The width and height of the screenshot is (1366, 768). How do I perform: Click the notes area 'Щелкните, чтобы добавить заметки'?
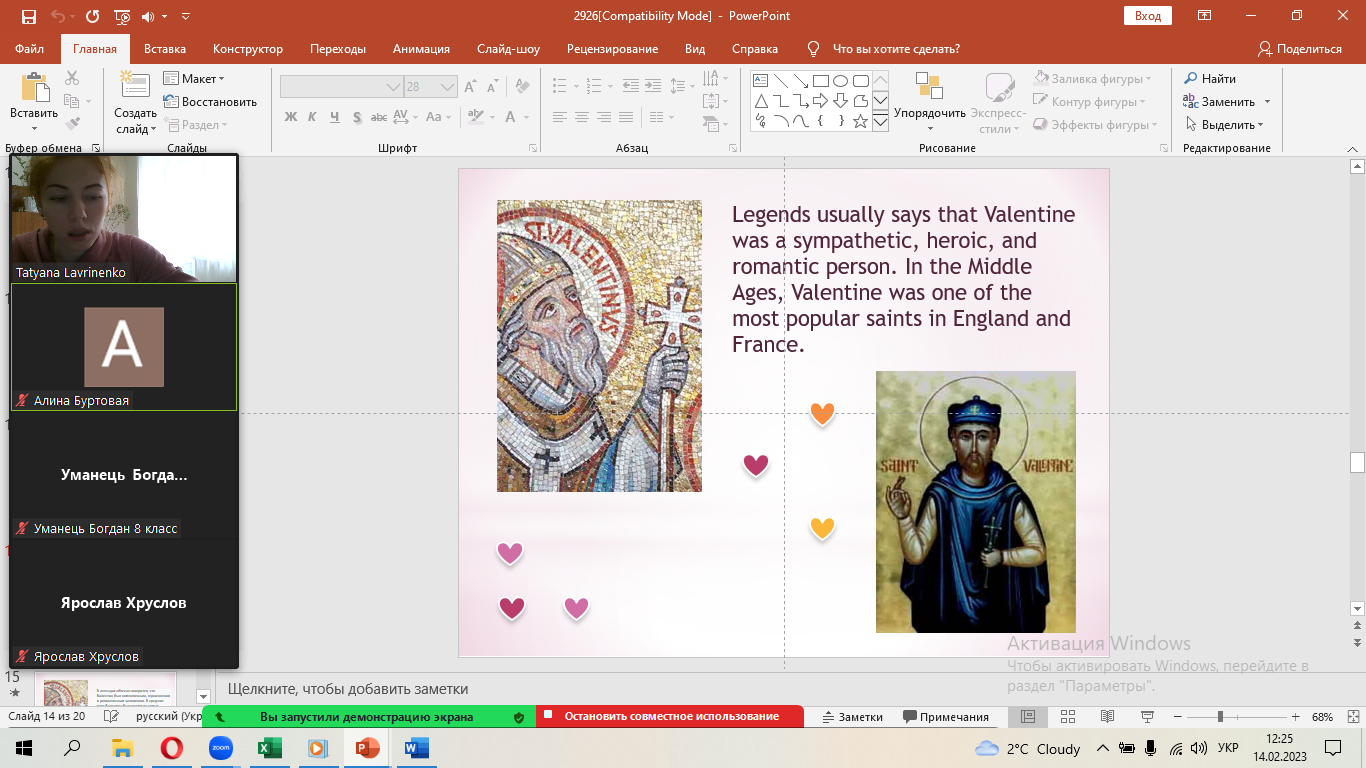coord(348,689)
